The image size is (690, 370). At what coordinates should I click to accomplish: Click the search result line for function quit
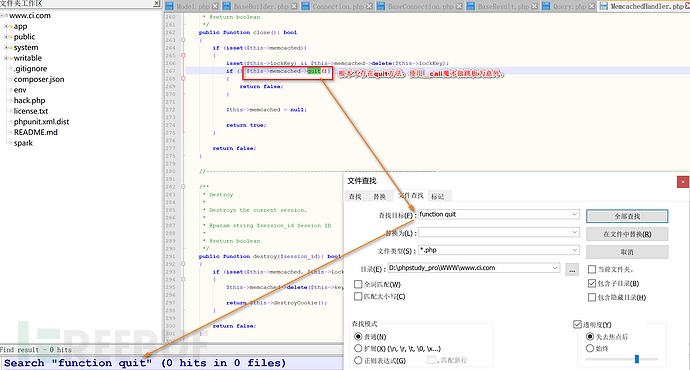click(145, 363)
